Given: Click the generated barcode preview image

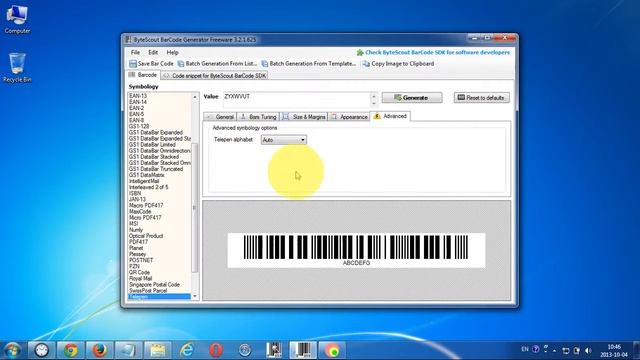Looking at the screenshot, I should coord(356,250).
